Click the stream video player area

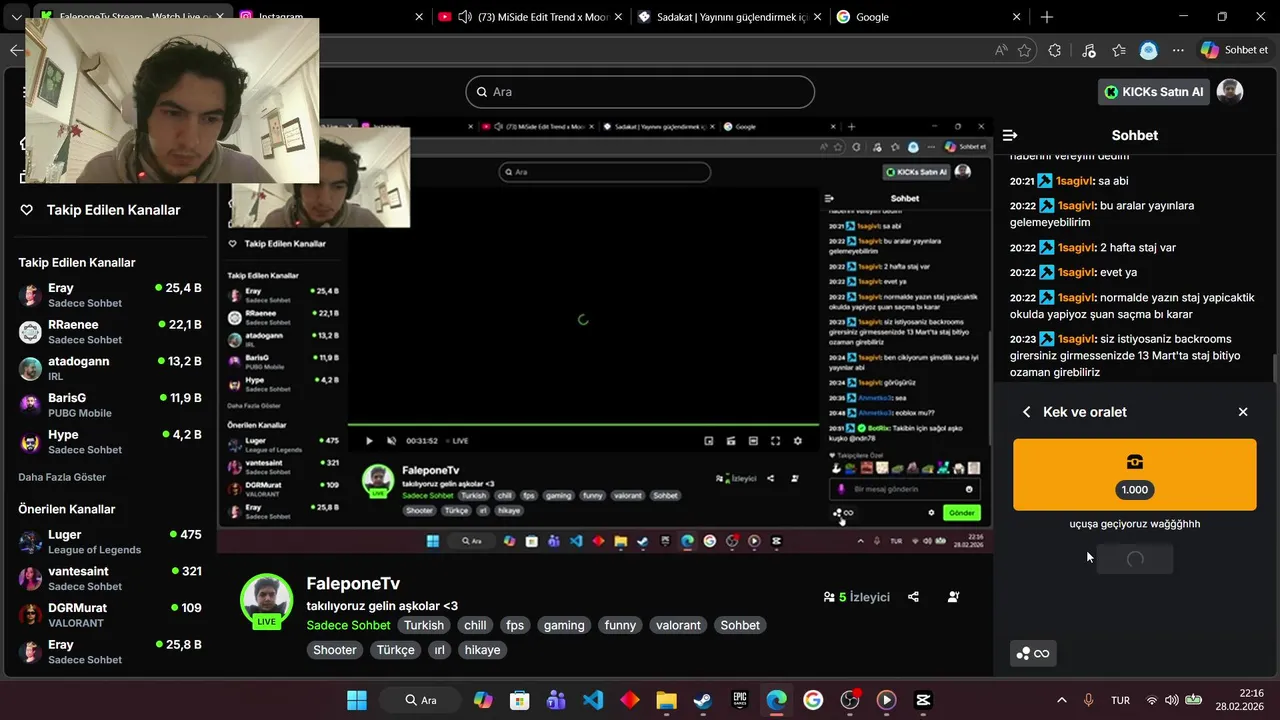tap(605, 335)
